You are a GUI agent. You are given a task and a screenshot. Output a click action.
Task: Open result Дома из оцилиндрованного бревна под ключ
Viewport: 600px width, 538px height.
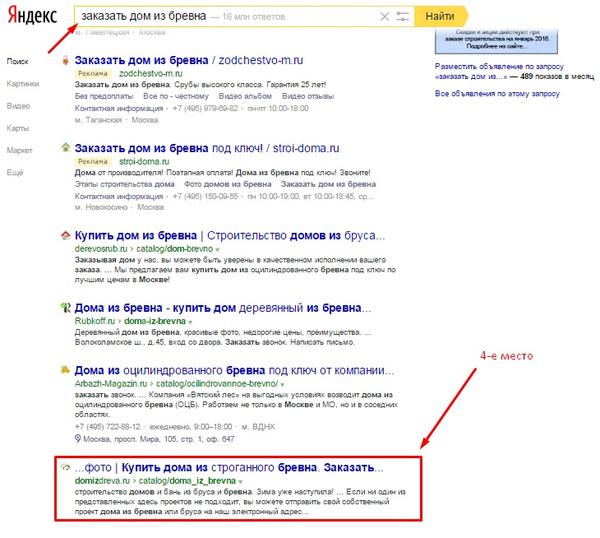pyautogui.click(x=234, y=370)
